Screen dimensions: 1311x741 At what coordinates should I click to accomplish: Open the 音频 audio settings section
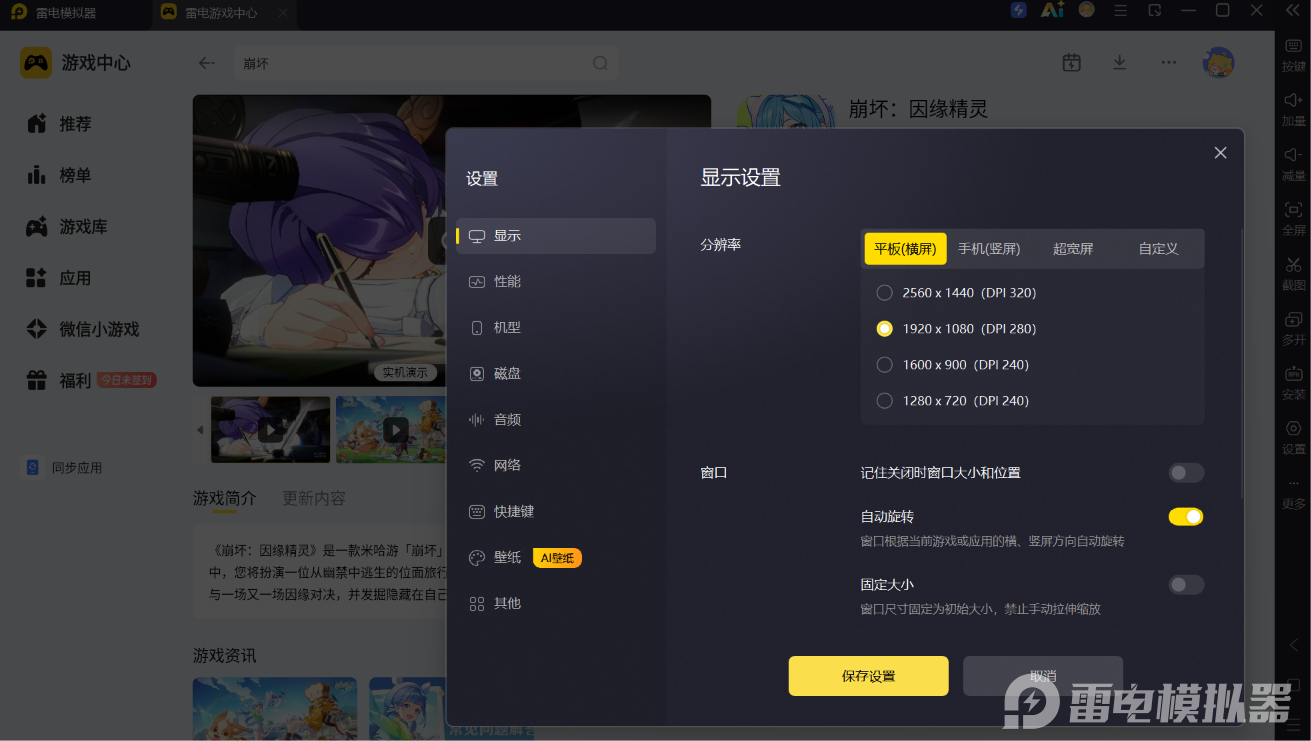[x=555, y=420]
